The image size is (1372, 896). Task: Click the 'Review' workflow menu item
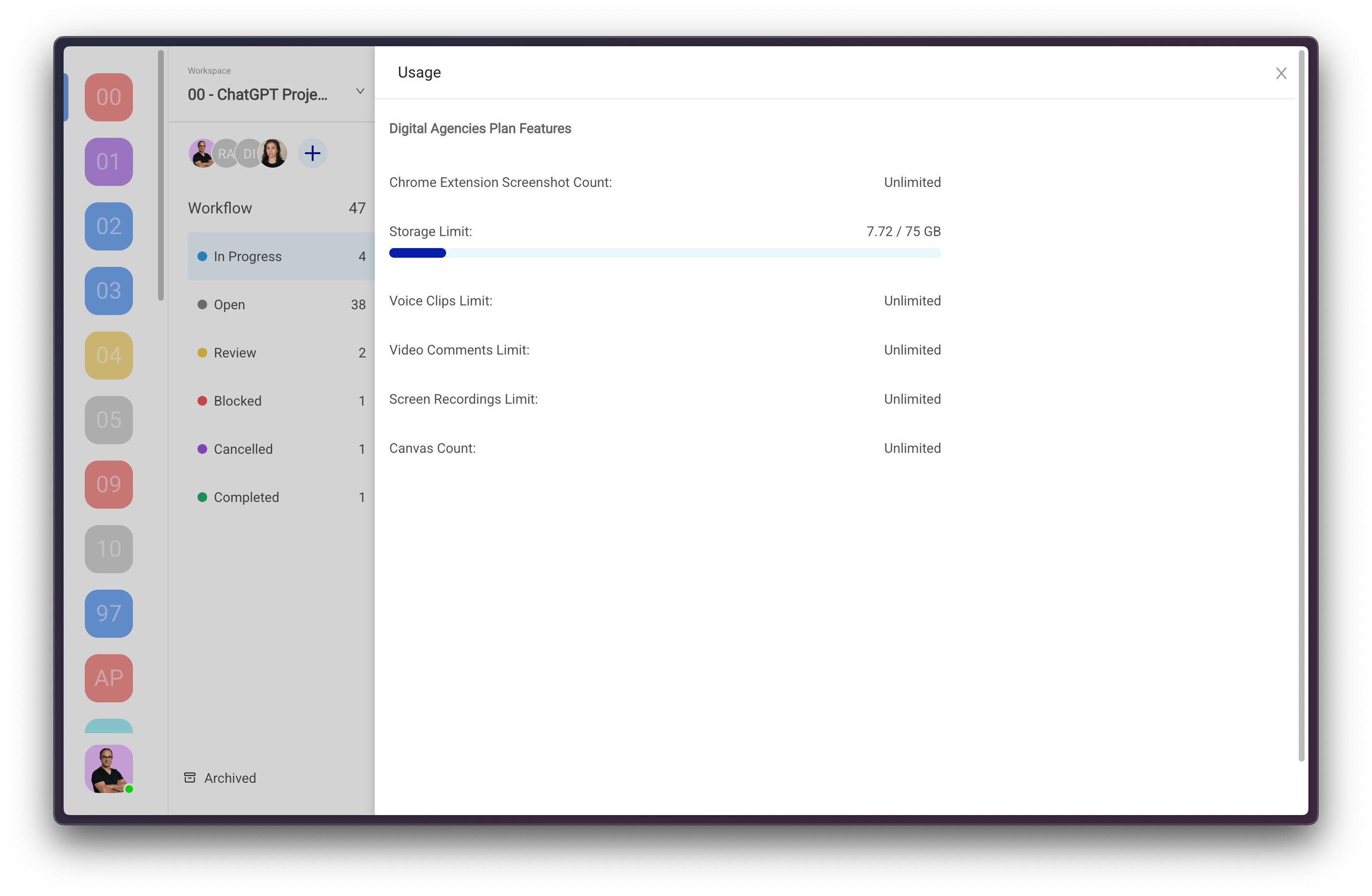point(235,353)
